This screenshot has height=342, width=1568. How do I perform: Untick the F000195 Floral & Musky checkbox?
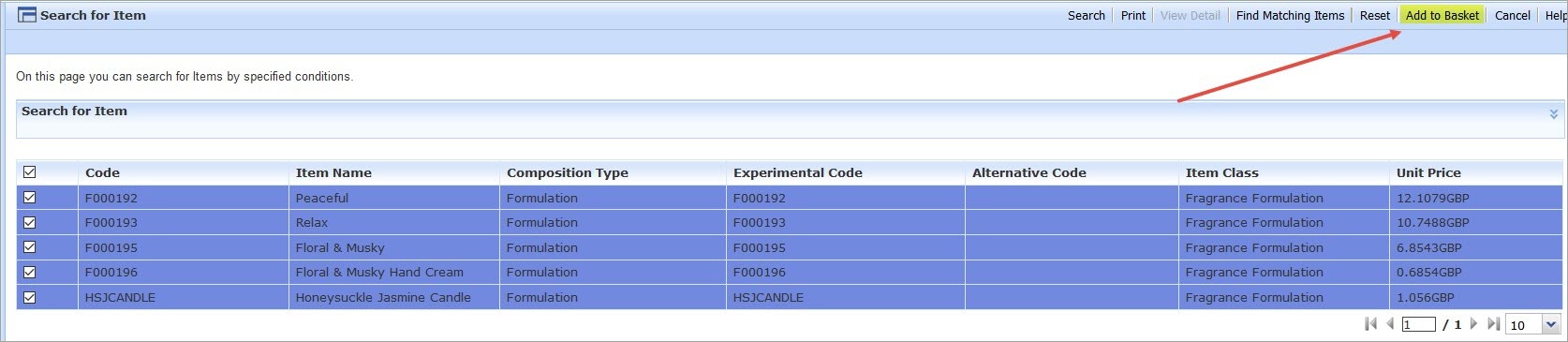click(x=29, y=247)
